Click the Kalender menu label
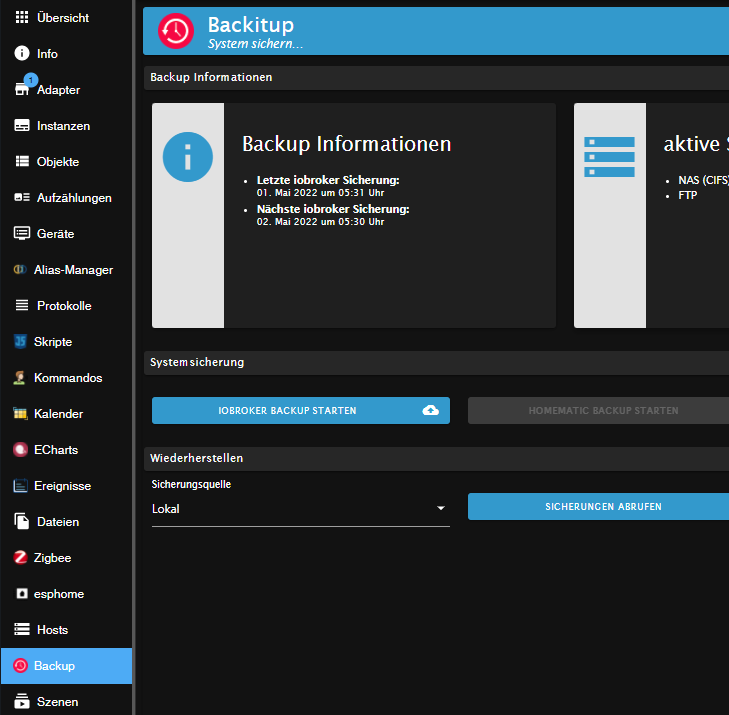Image resolution: width=729 pixels, height=715 pixels. click(59, 414)
